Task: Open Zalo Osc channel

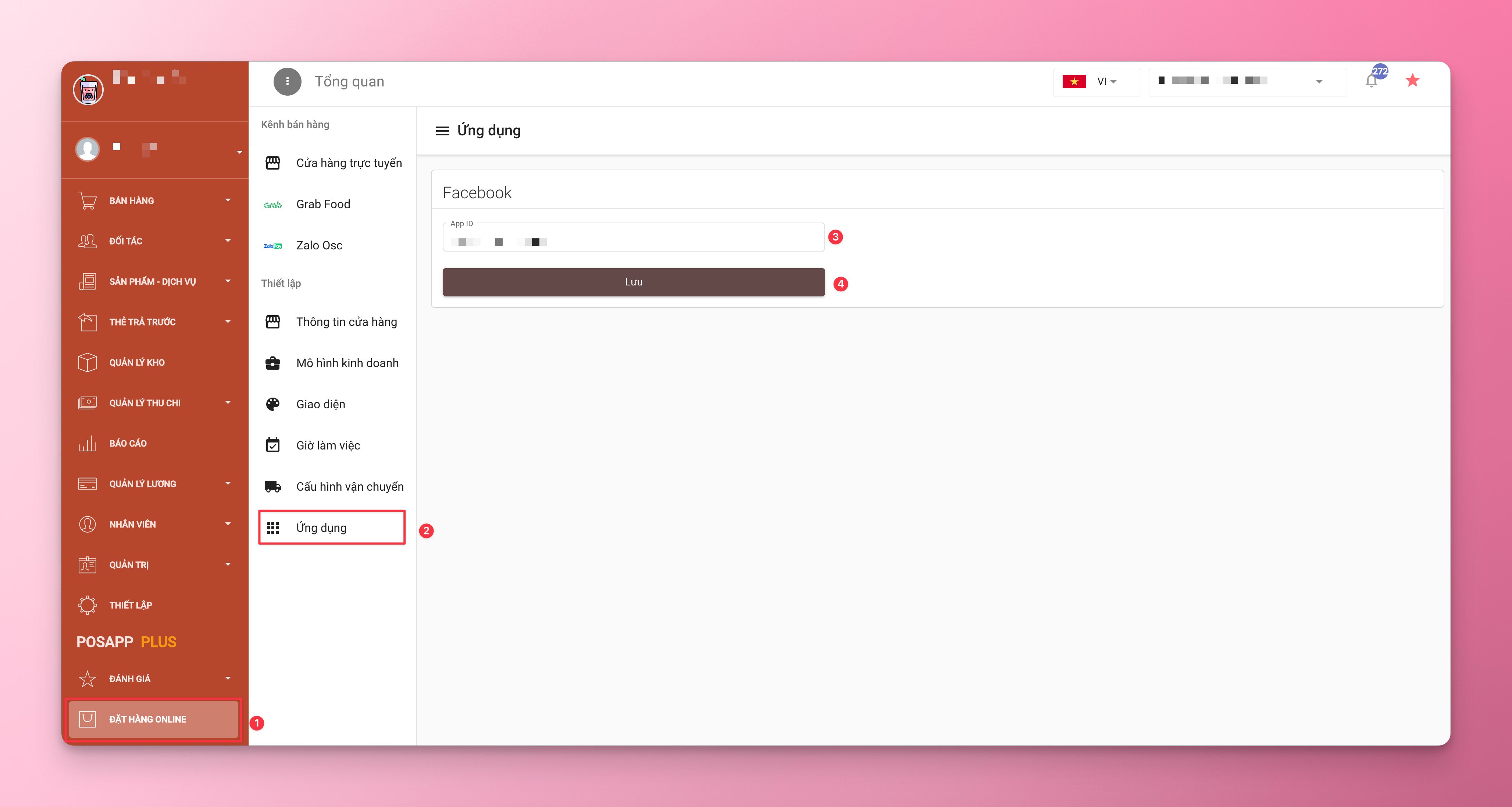Action: [x=319, y=245]
